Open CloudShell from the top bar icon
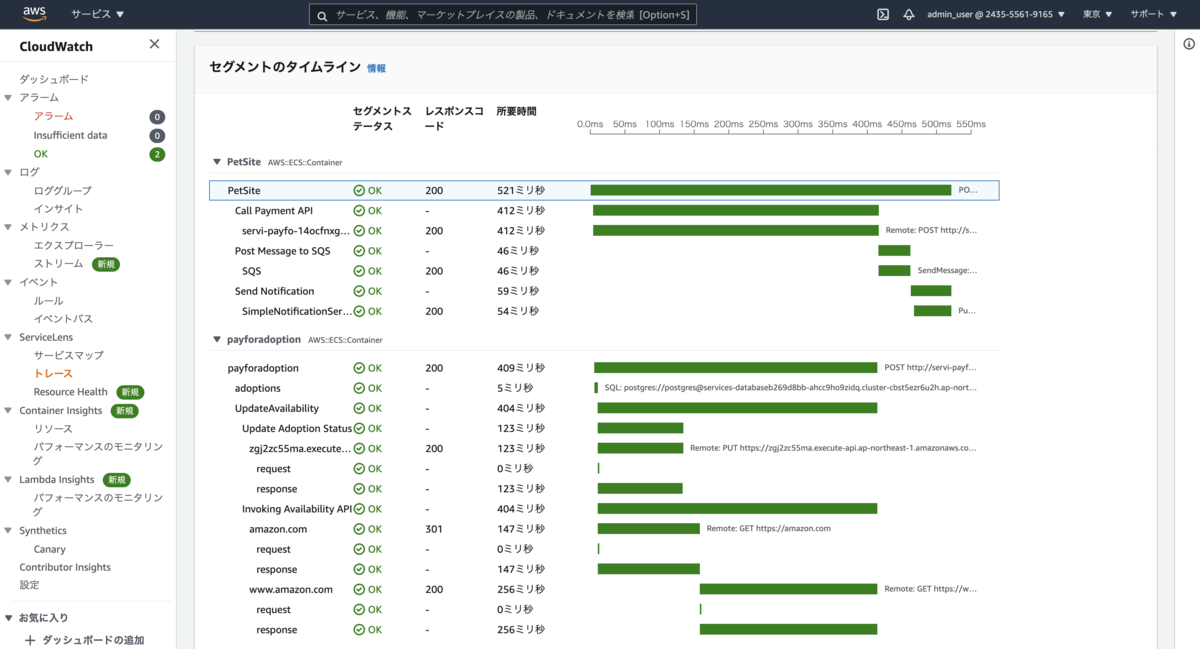Screen dimensions: 1200x649 click(x=883, y=15)
